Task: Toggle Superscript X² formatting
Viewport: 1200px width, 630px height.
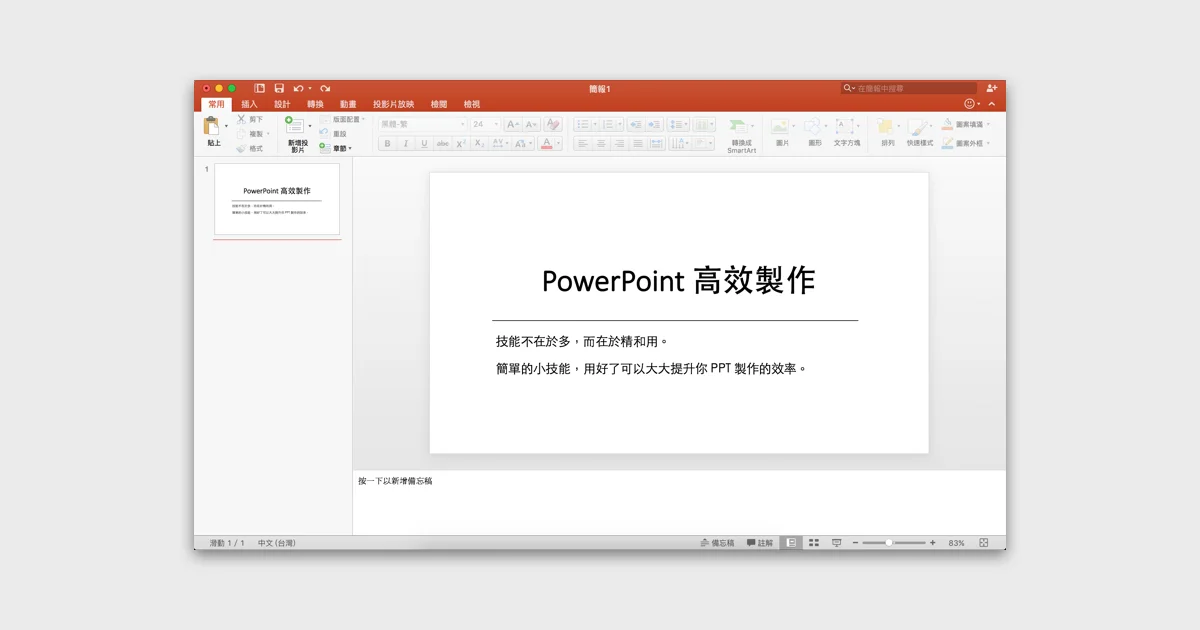Action: point(461,144)
